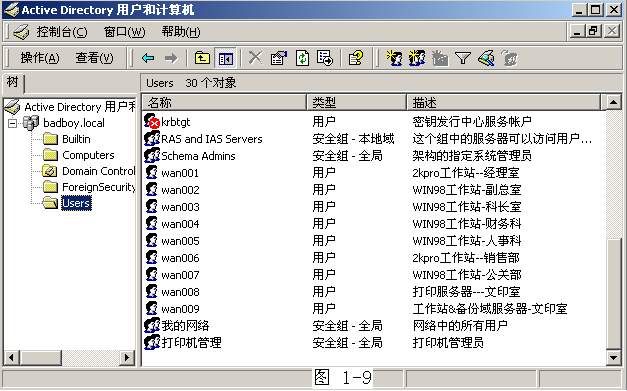Open the 操作(A) menu
This screenshot has height=391, width=627.
pyautogui.click(x=40, y=58)
